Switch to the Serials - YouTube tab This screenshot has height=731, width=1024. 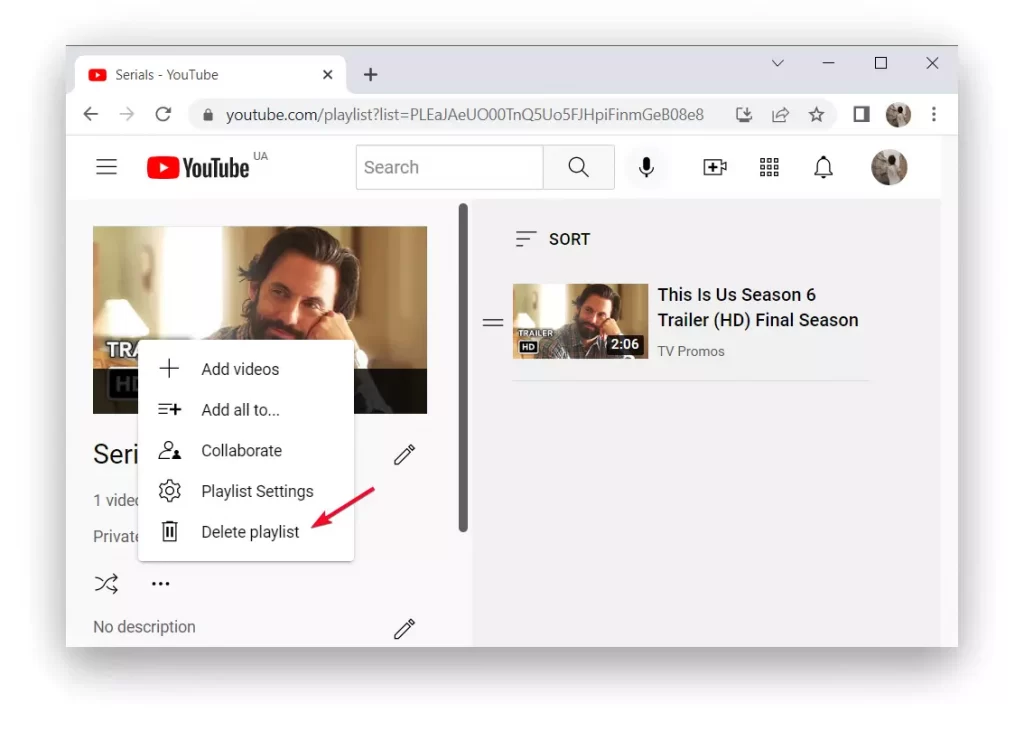(210, 74)
